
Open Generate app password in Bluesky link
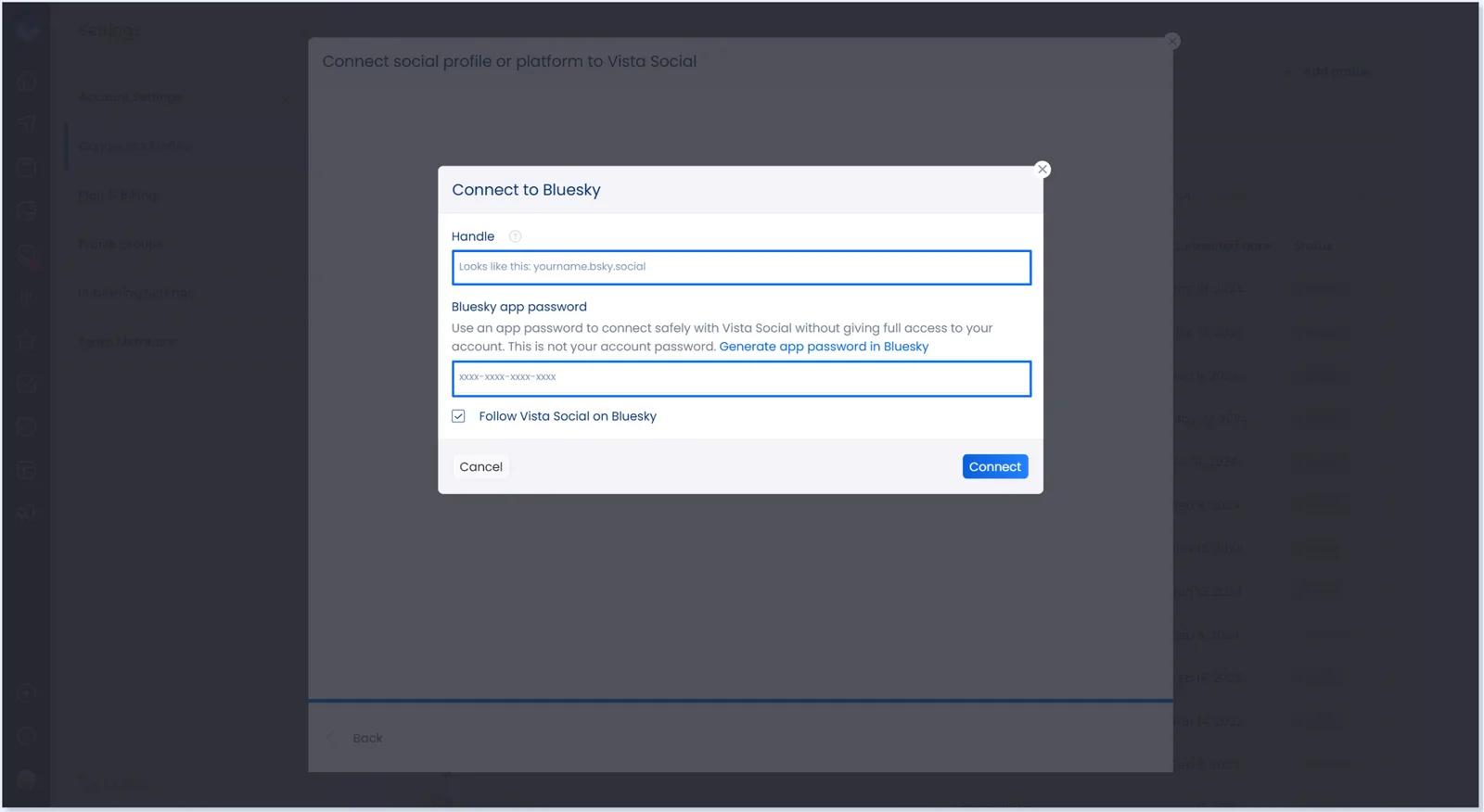pyautogui.click(x=823, y=347)
